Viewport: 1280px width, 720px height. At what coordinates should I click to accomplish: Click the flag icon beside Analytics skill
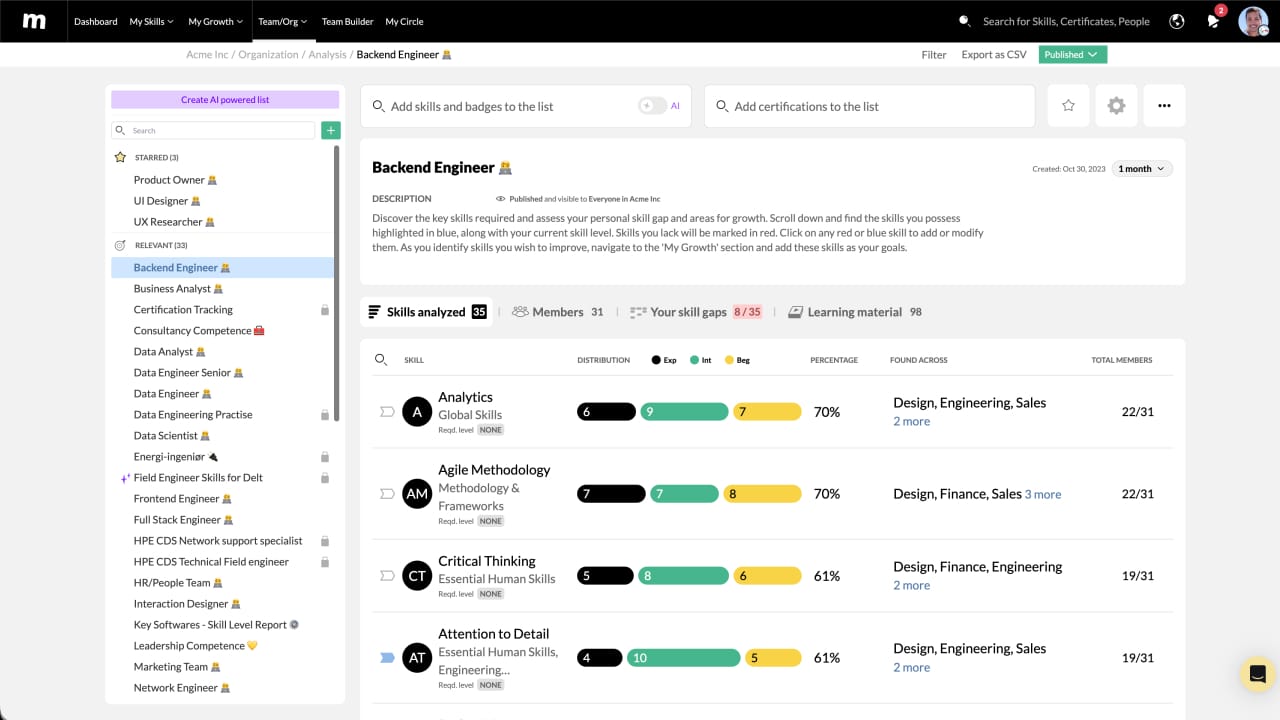pyautogui.click(x=387, y=412)
